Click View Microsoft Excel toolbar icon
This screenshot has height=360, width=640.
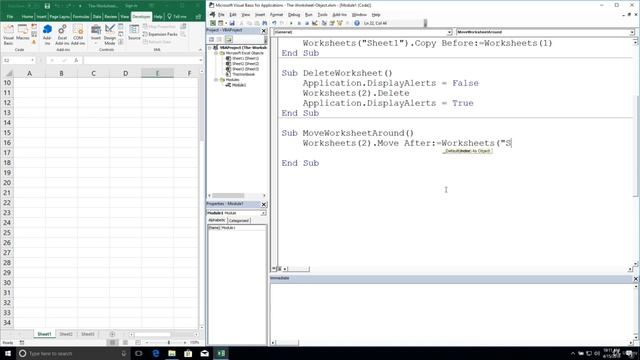click(213, 23)
